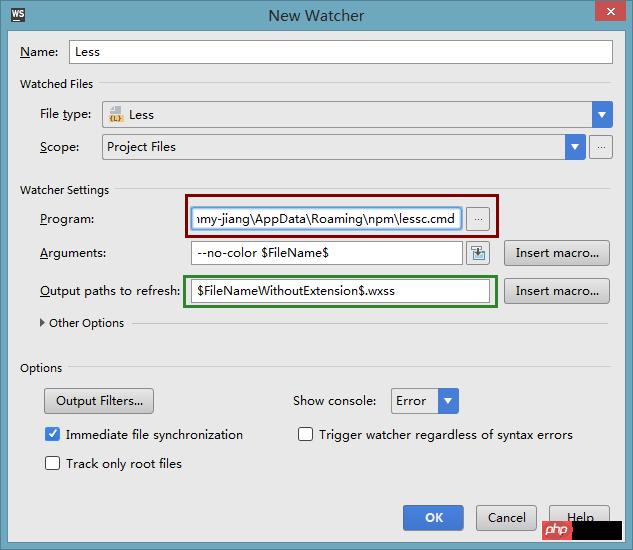
Task: Confirm the watcher with OK
Action: coord(433,518)
